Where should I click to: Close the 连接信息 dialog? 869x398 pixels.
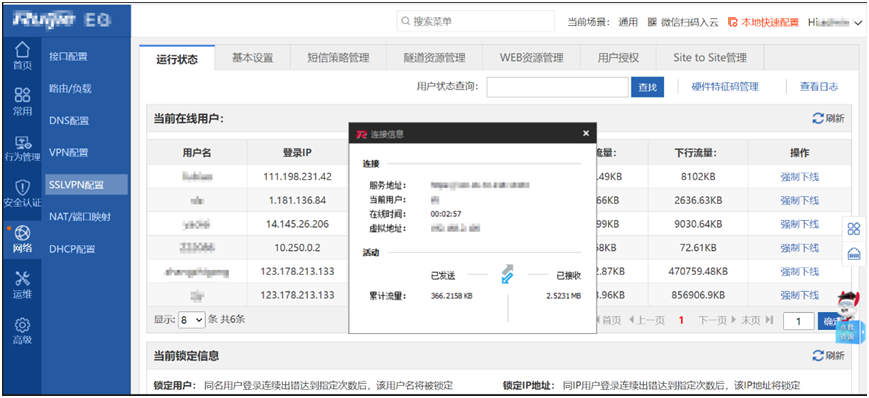click(586, 134)
